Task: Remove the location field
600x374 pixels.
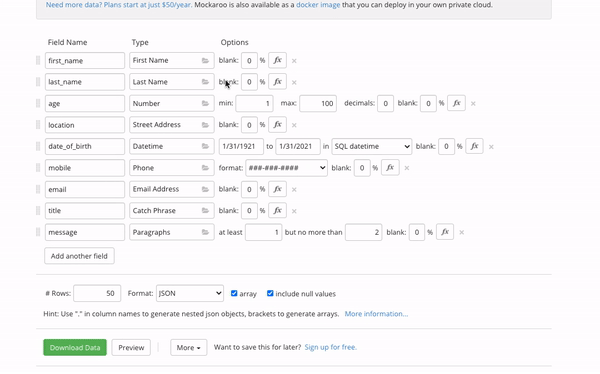Action: pos(294,125)
